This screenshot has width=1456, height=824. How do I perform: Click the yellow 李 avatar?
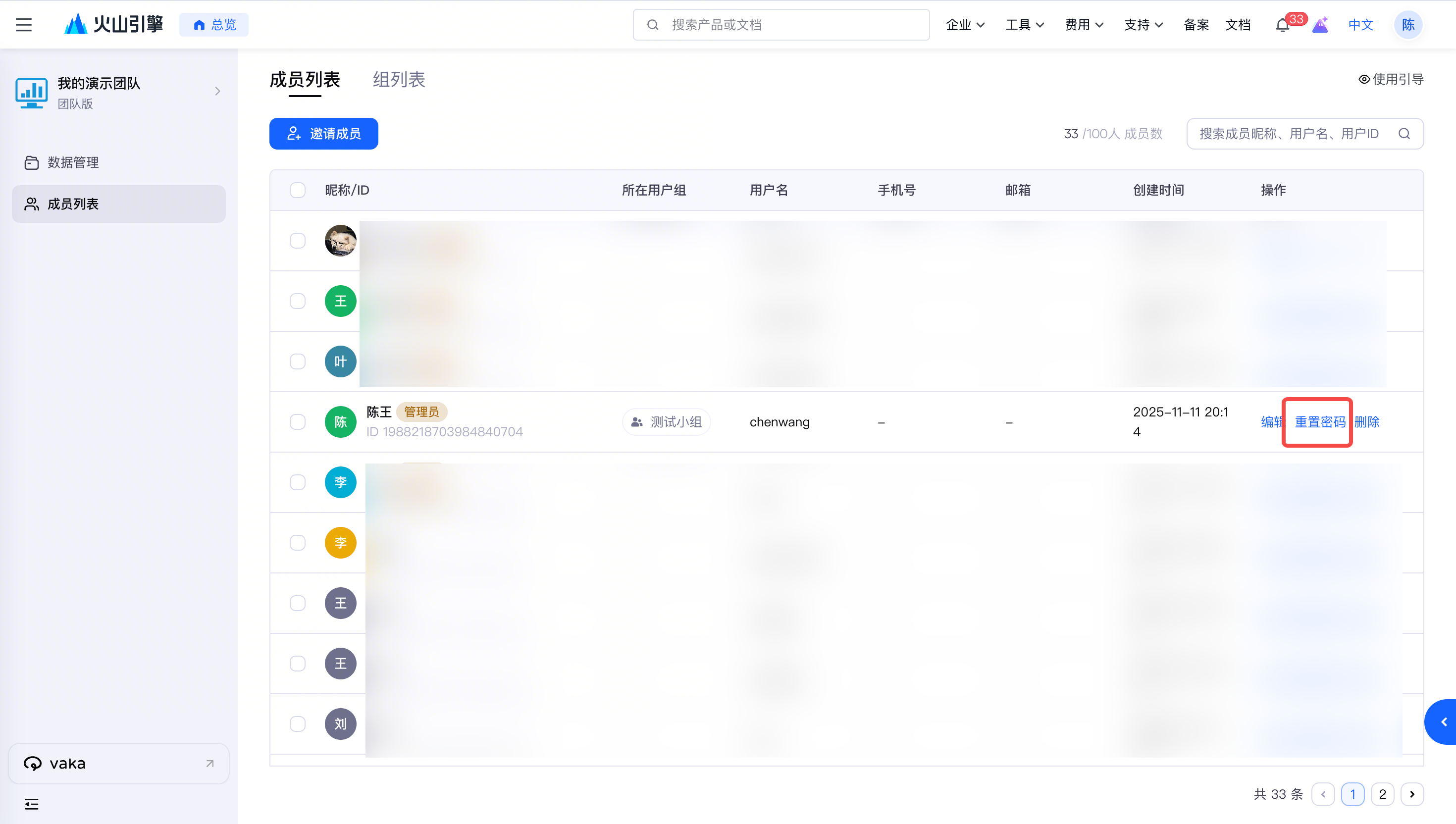(x=340, y=543)
